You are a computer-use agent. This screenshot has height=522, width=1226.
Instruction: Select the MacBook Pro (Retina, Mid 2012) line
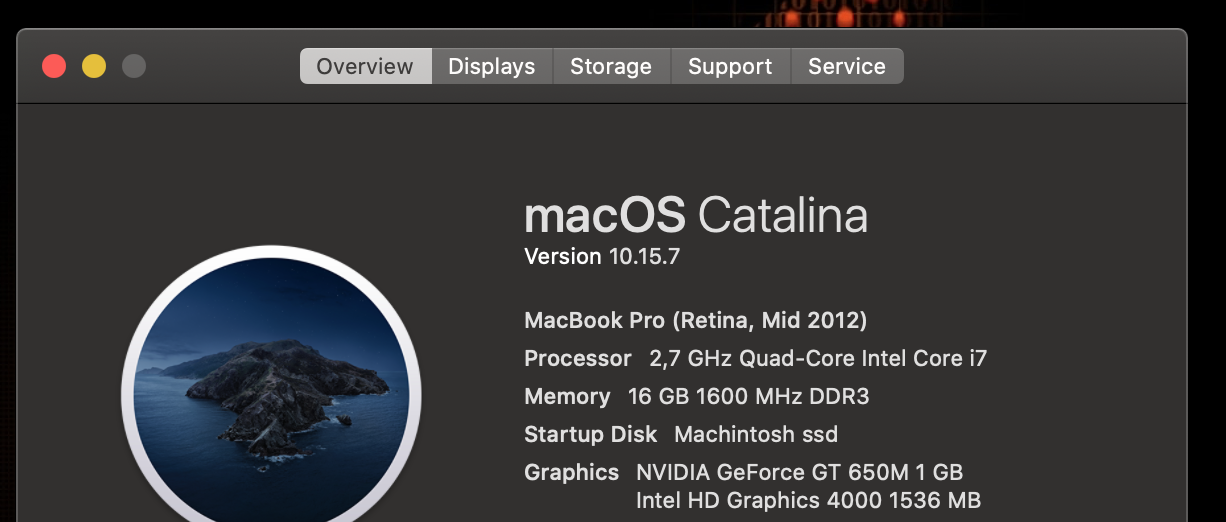(696, 321)
